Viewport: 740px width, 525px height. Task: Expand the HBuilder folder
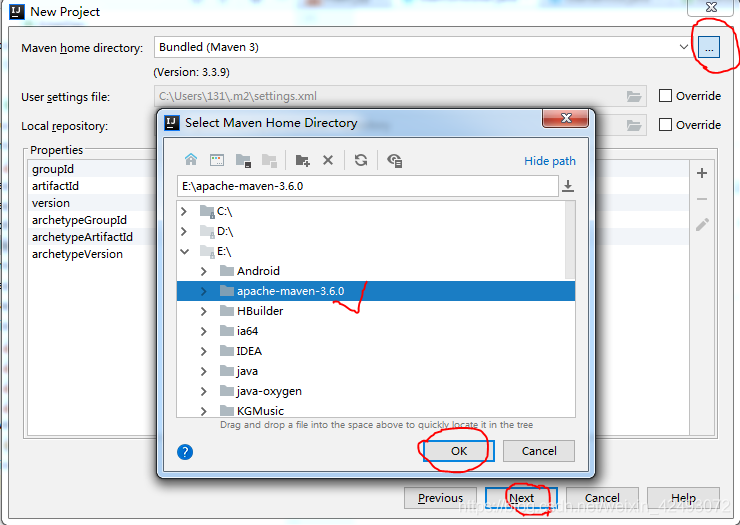[203, 312]
